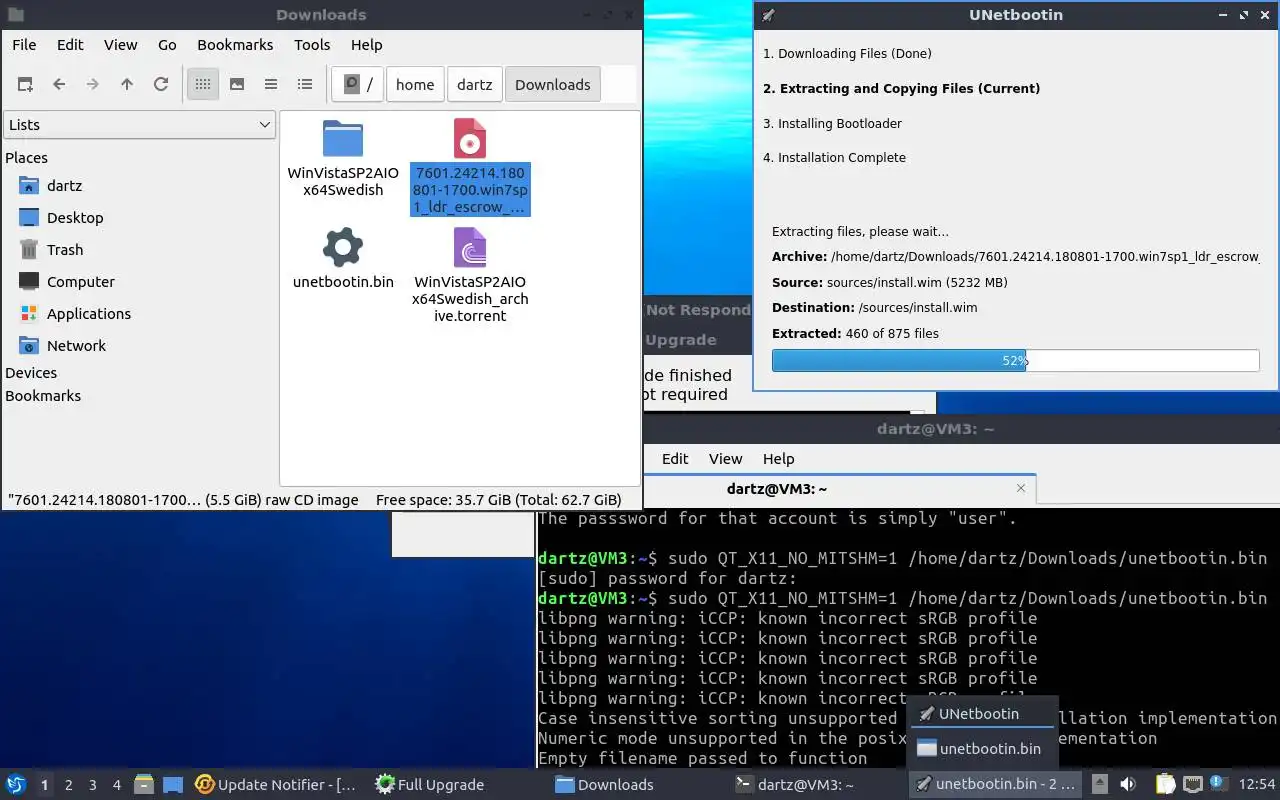
Task: Open the network tray icon
Action: click(1192, 785)
